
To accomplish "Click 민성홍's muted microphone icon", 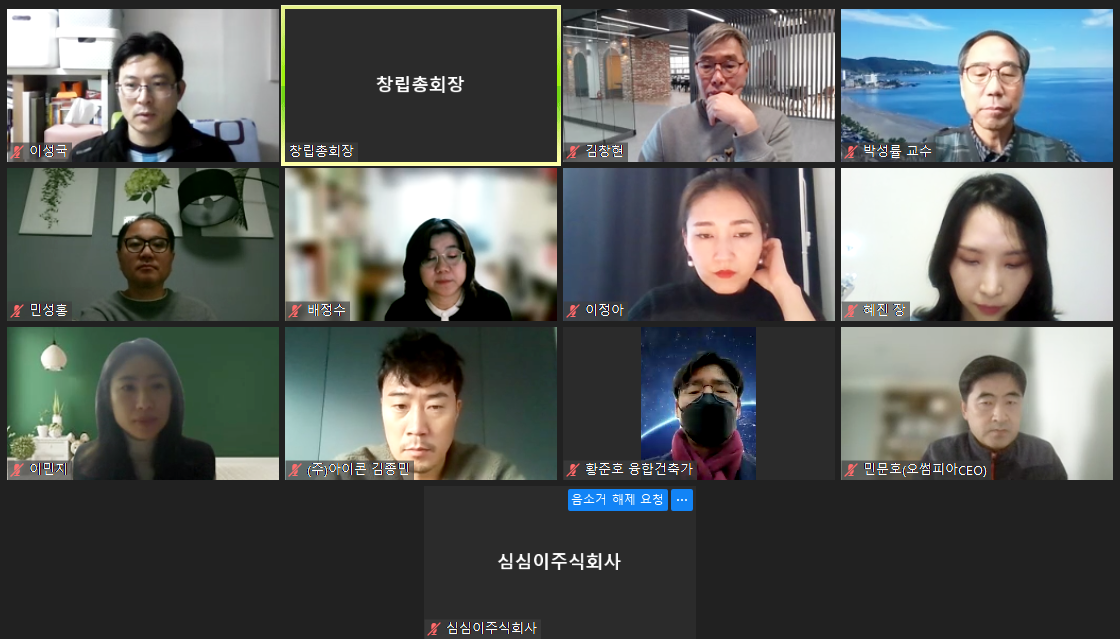I will [17, 311].
